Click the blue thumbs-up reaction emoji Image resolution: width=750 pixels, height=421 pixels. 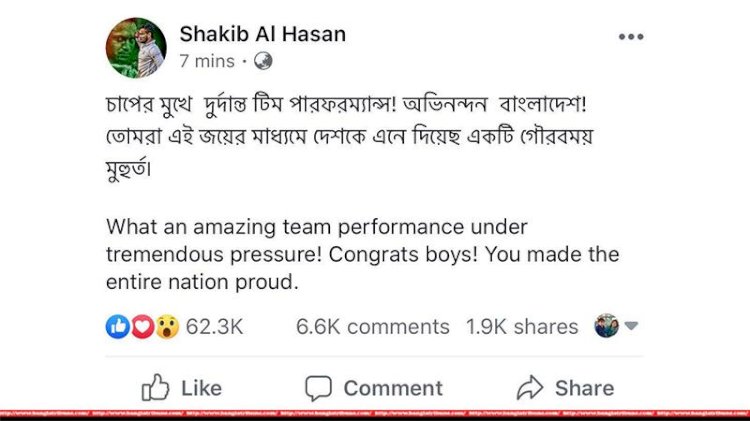(x=118, y=327)
